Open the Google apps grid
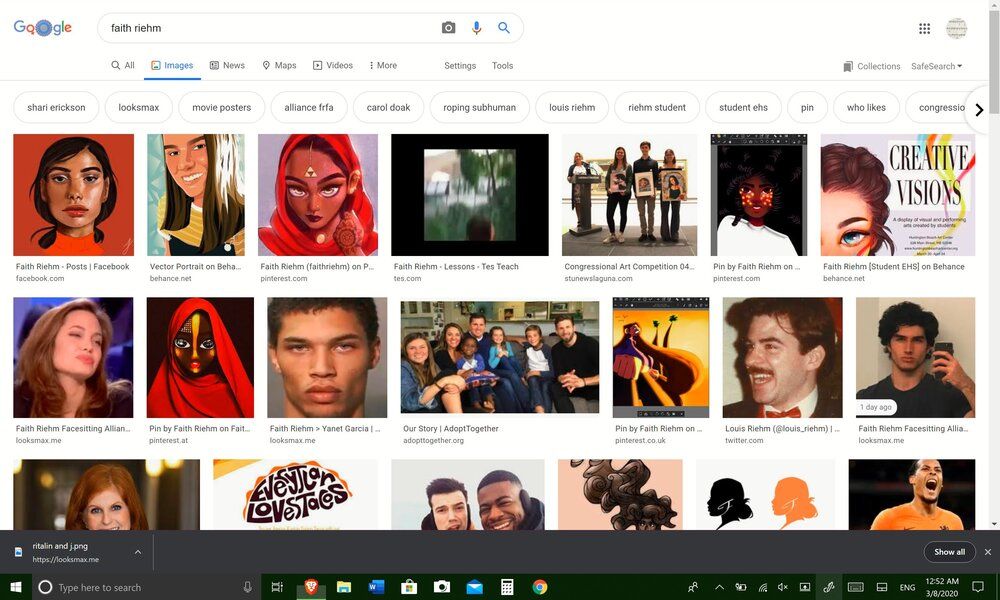The image size is (1000, 600). click(x=924, y=28)
